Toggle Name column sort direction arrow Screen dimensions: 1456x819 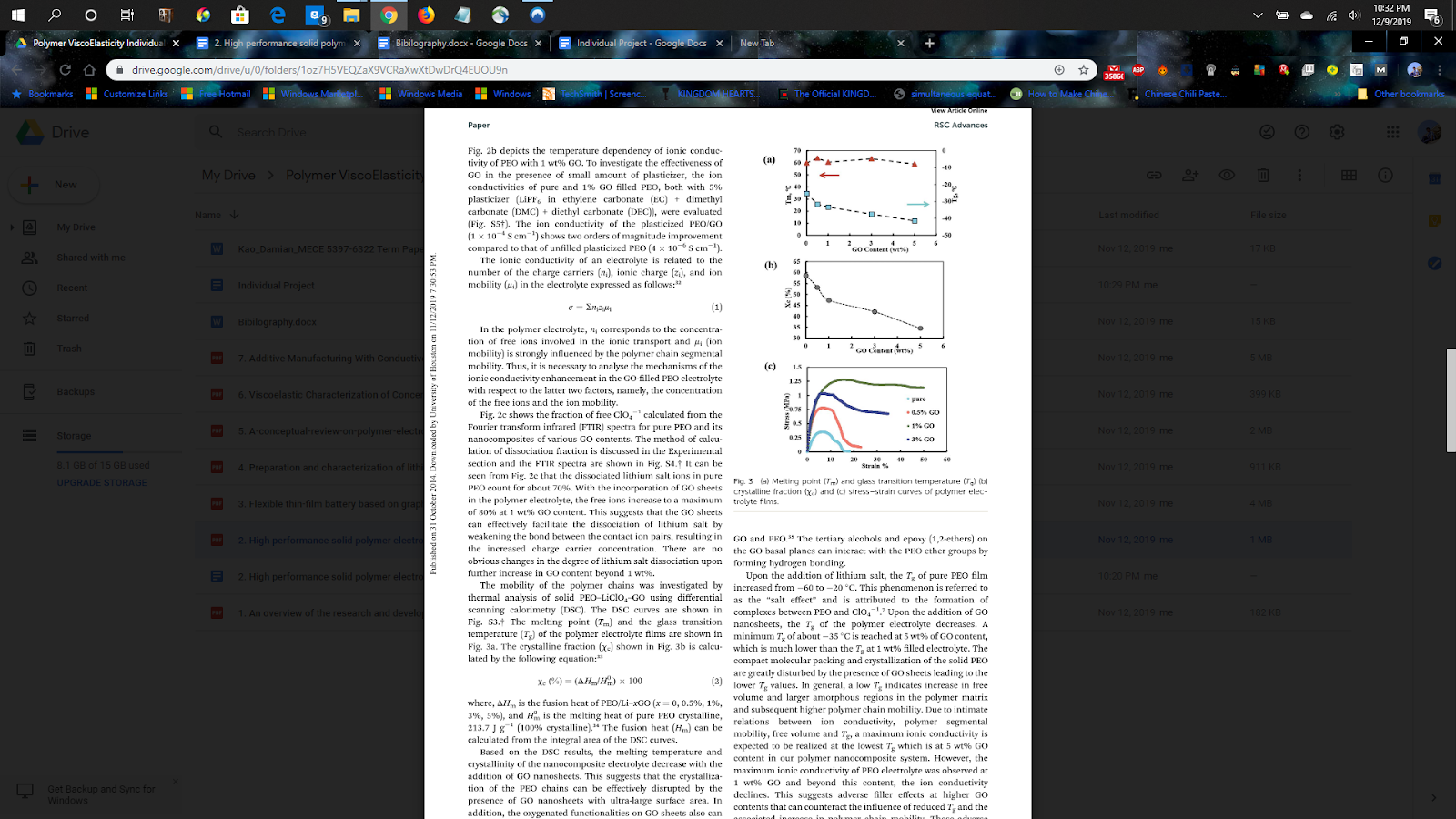(x=235, y=215)
